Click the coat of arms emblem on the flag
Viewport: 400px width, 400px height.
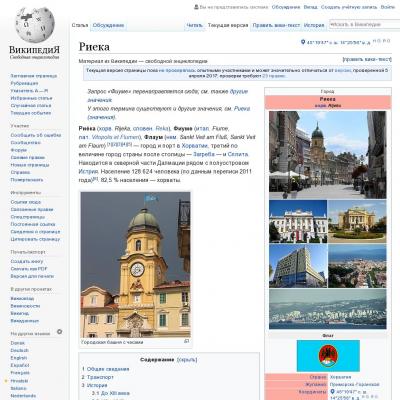click(328, 356)
